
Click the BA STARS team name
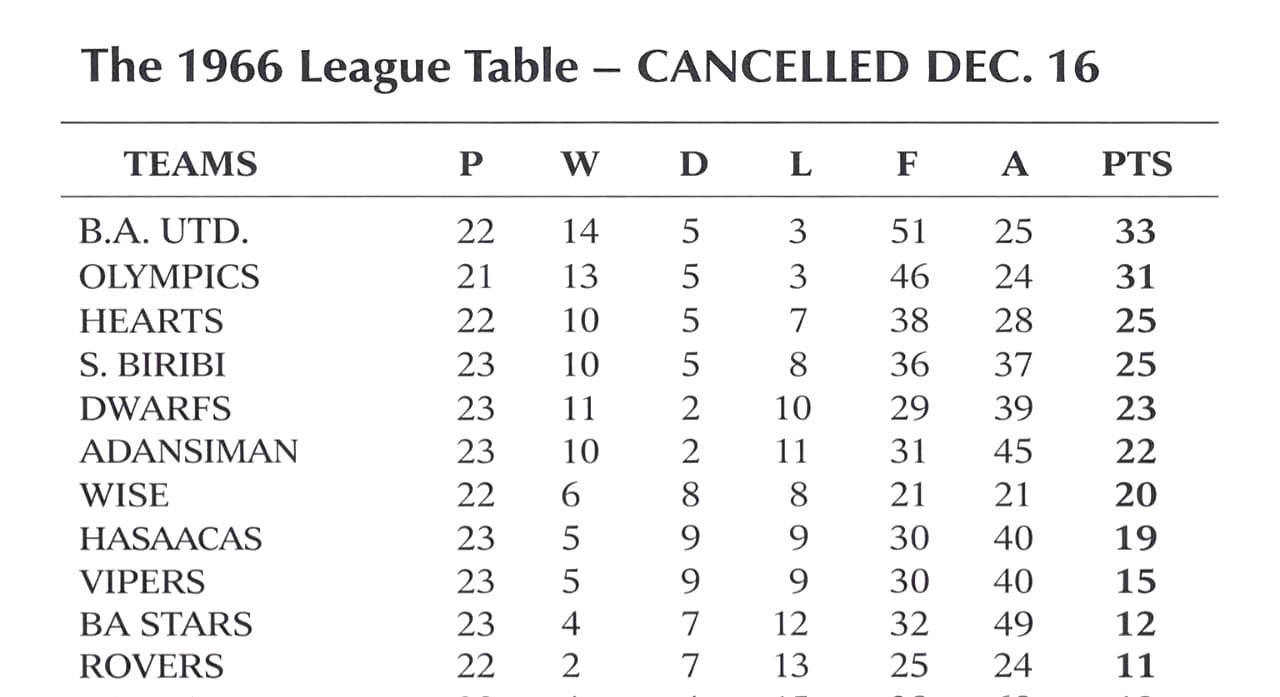coord(165,625)
